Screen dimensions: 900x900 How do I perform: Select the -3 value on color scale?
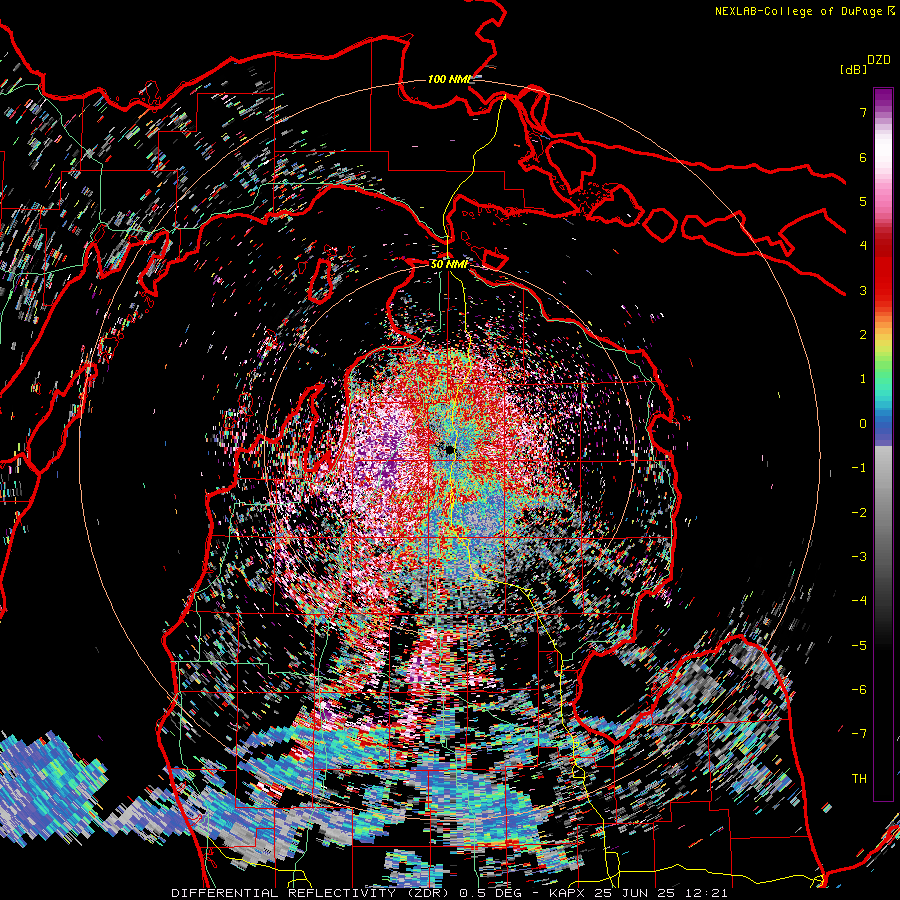859,557
